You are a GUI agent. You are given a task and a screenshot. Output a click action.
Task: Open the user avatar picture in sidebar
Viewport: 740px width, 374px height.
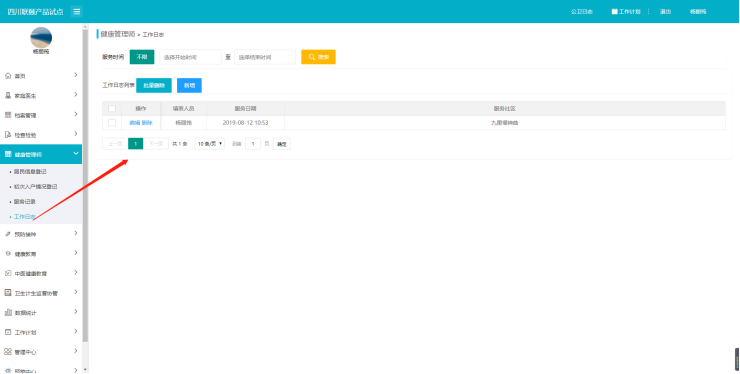point(41,37)
